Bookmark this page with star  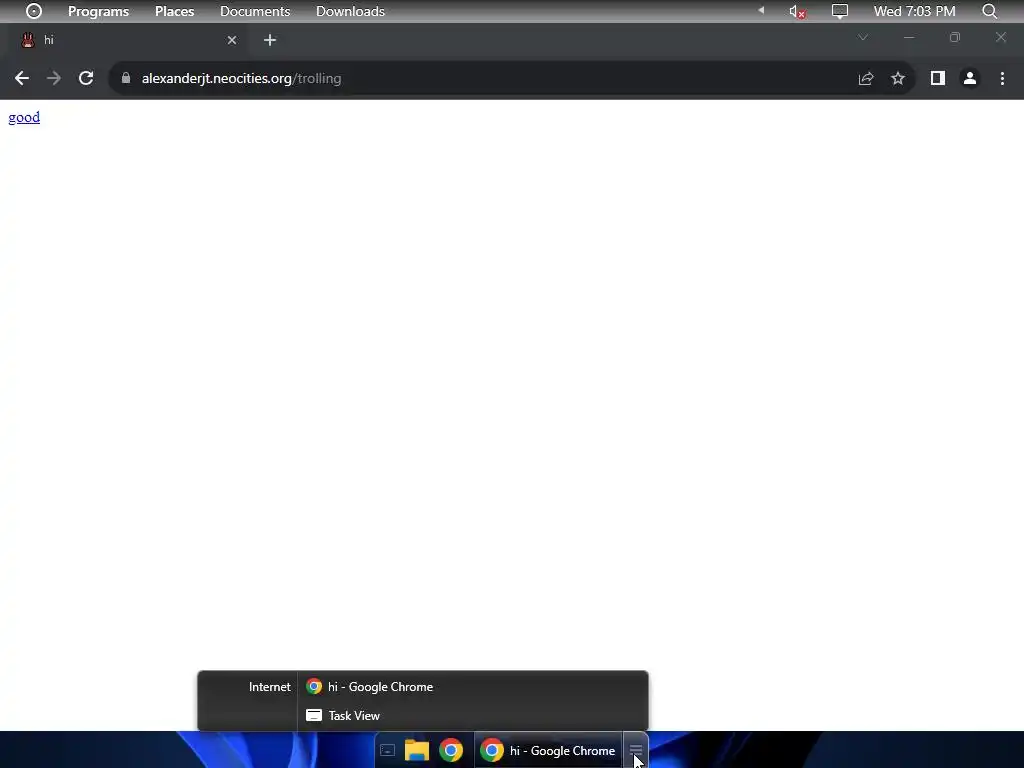click(x=898, y=78)
